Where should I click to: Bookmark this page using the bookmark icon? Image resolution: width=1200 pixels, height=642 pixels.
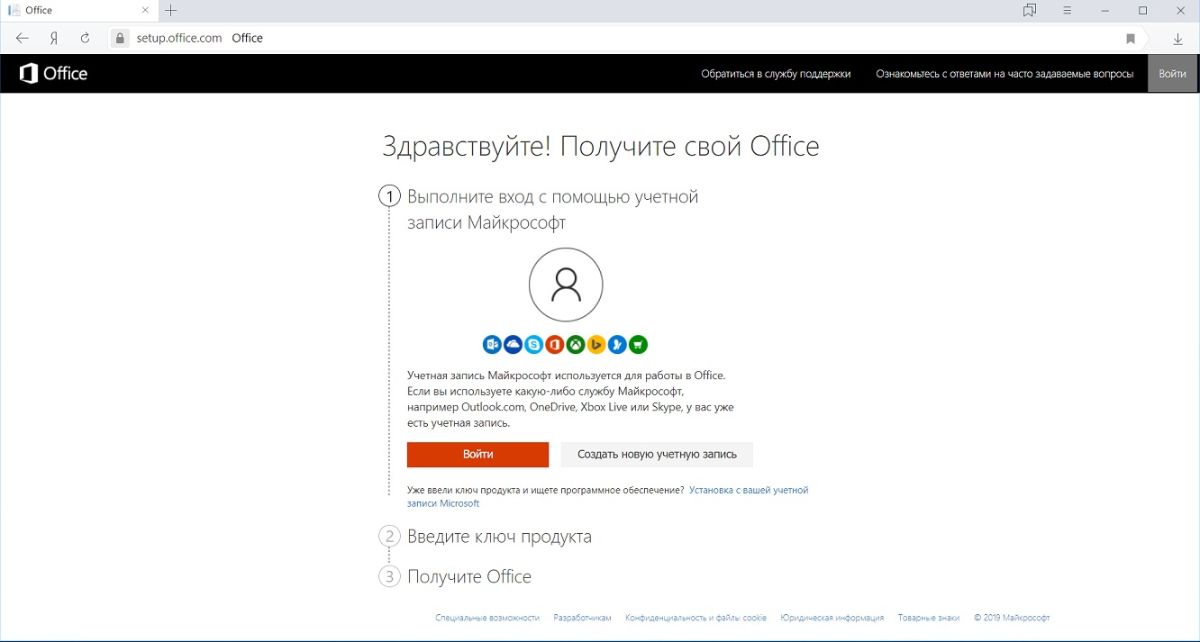point(1131,38)
